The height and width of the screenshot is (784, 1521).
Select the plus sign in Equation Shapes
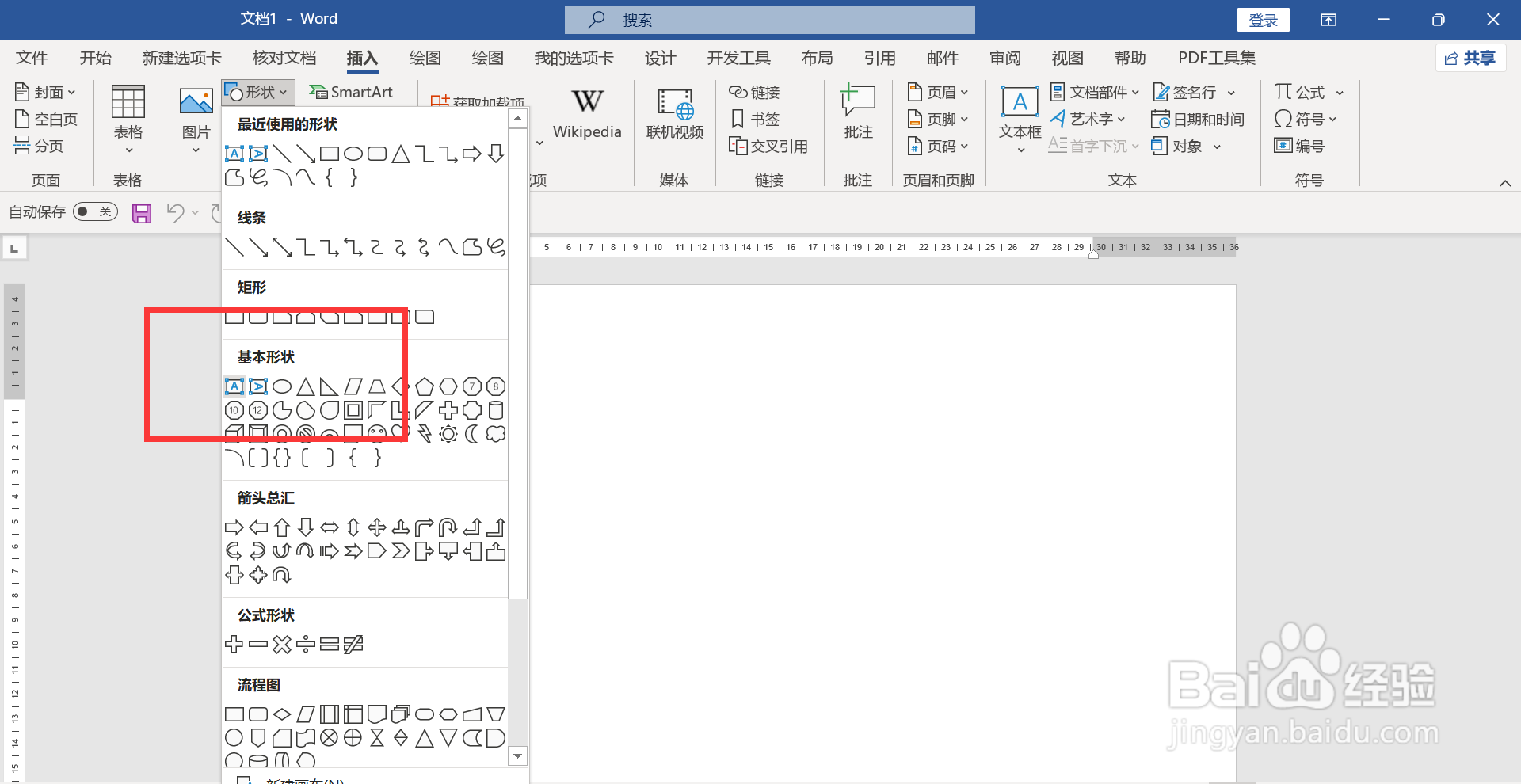234,645
